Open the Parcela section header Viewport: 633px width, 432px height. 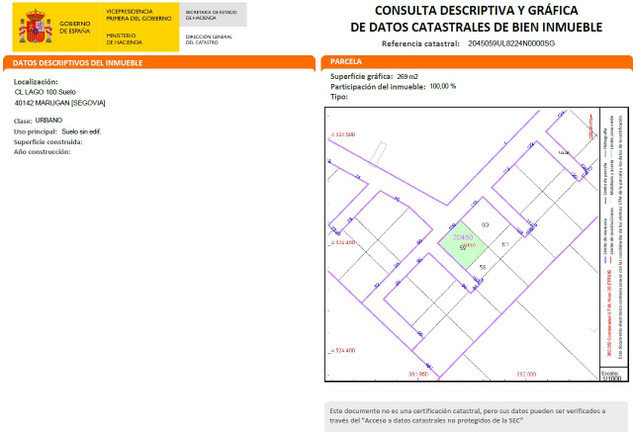click(346, 62)
